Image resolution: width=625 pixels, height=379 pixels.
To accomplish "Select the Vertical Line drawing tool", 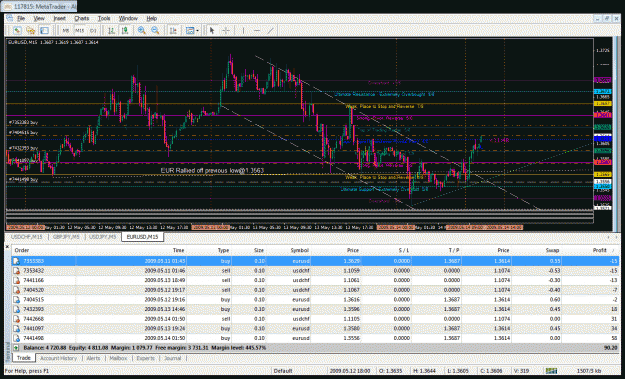I will (243, 30).
